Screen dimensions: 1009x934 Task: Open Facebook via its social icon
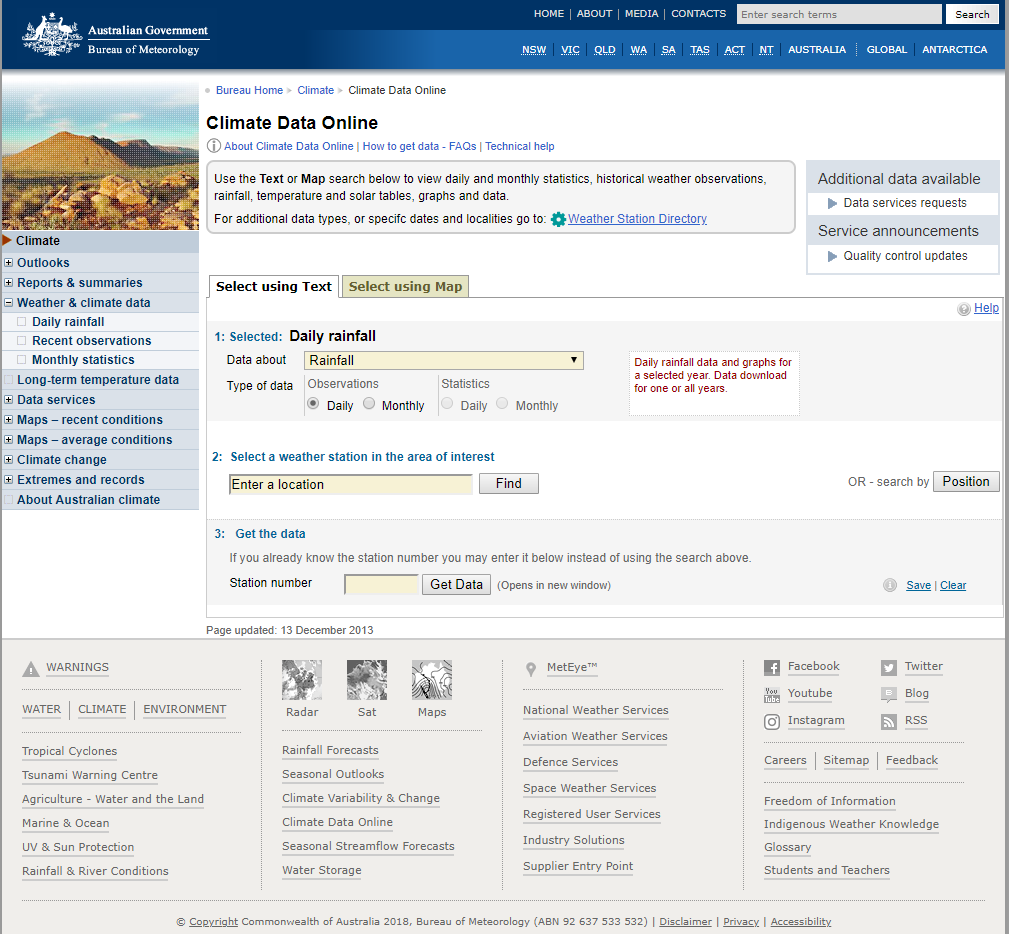pyautogui.click(x=772, y=667)
